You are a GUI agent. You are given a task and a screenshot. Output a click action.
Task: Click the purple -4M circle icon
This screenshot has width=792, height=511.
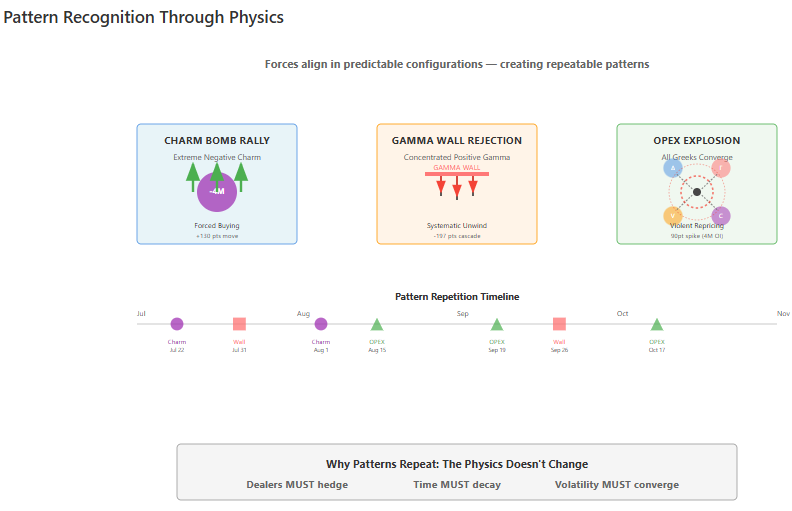[217, 191]
